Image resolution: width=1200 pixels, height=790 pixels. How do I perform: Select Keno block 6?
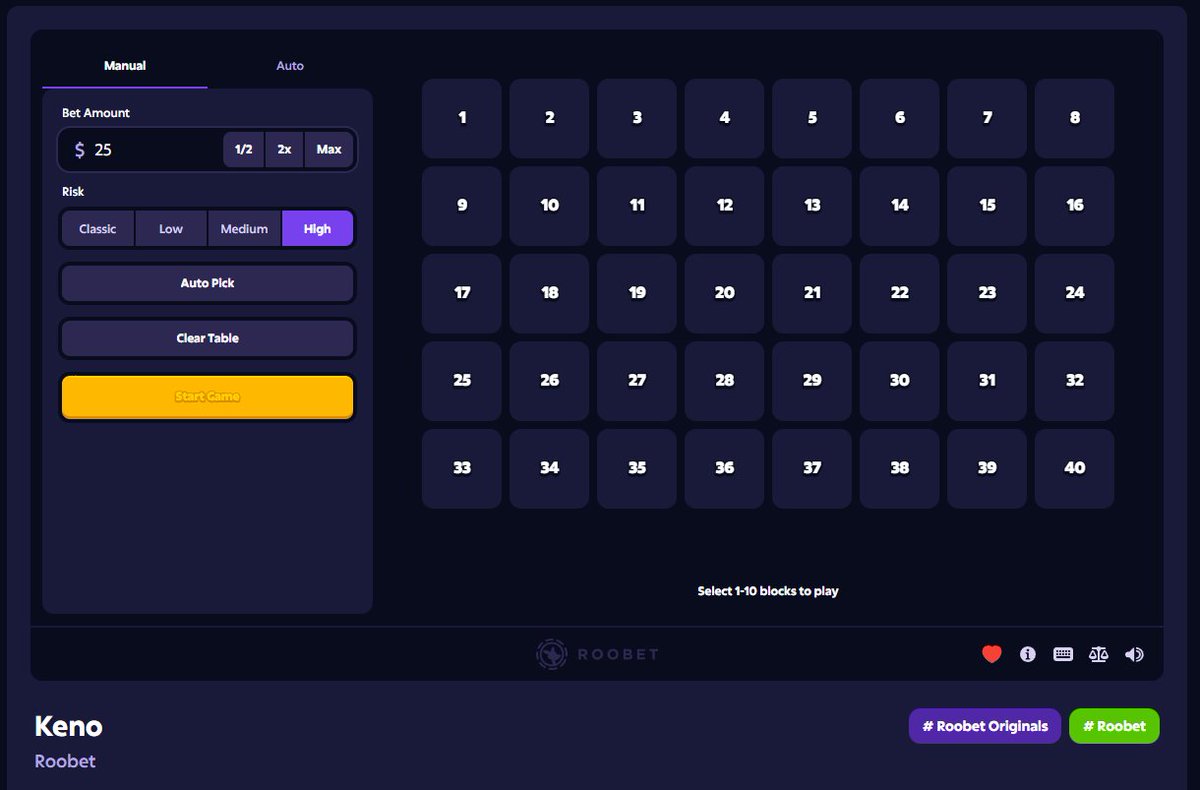899,118
